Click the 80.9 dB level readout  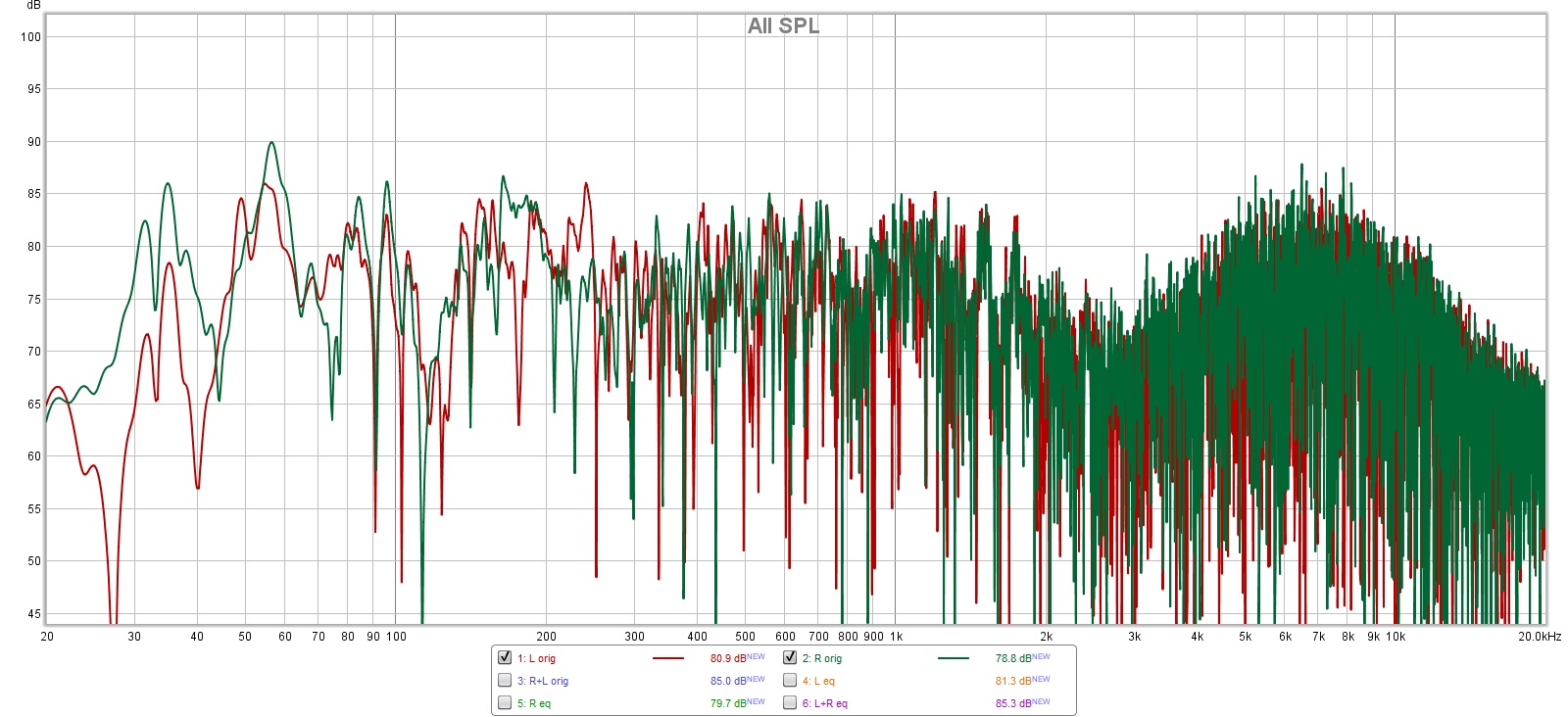point(728,658)
